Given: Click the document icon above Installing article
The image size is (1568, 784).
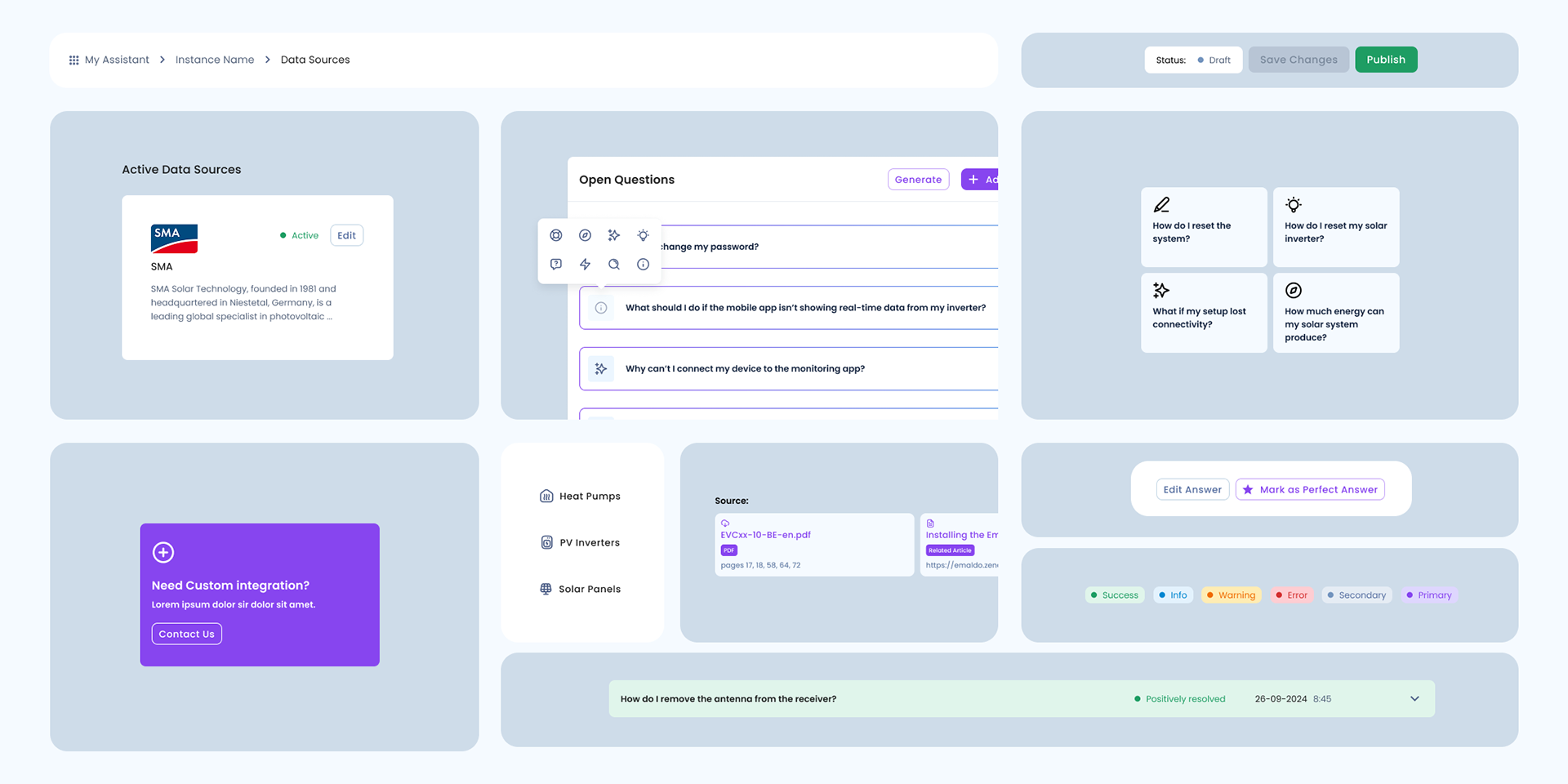Looking at the screenshot, I should (x=930, y=523).
